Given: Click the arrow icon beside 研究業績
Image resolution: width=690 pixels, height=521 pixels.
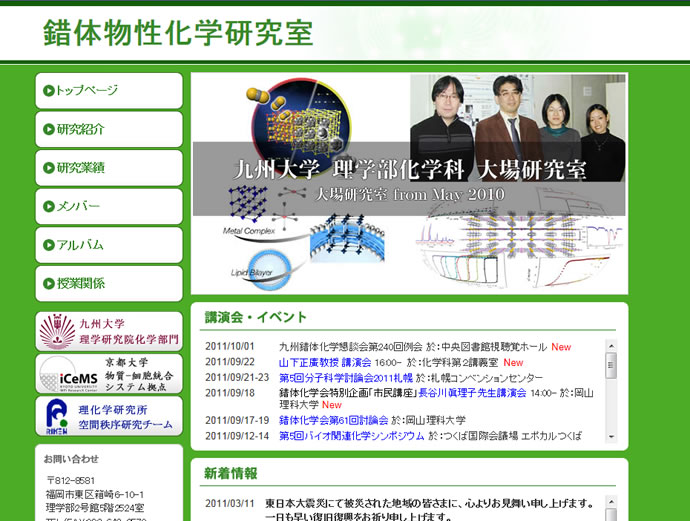Looking at the screenshot, I should tap(48, 168).
